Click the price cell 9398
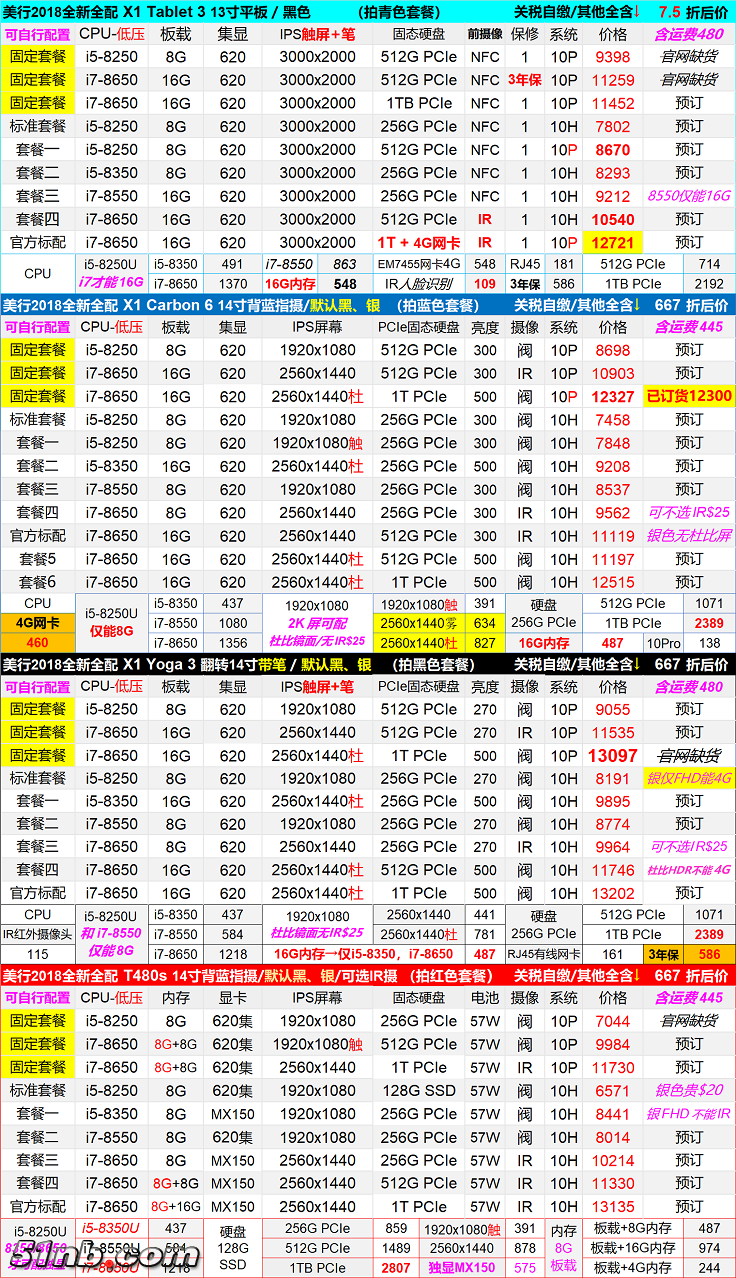Image resolution: width=736 pixels, height=1278 pixels. [x=613, y=57]
